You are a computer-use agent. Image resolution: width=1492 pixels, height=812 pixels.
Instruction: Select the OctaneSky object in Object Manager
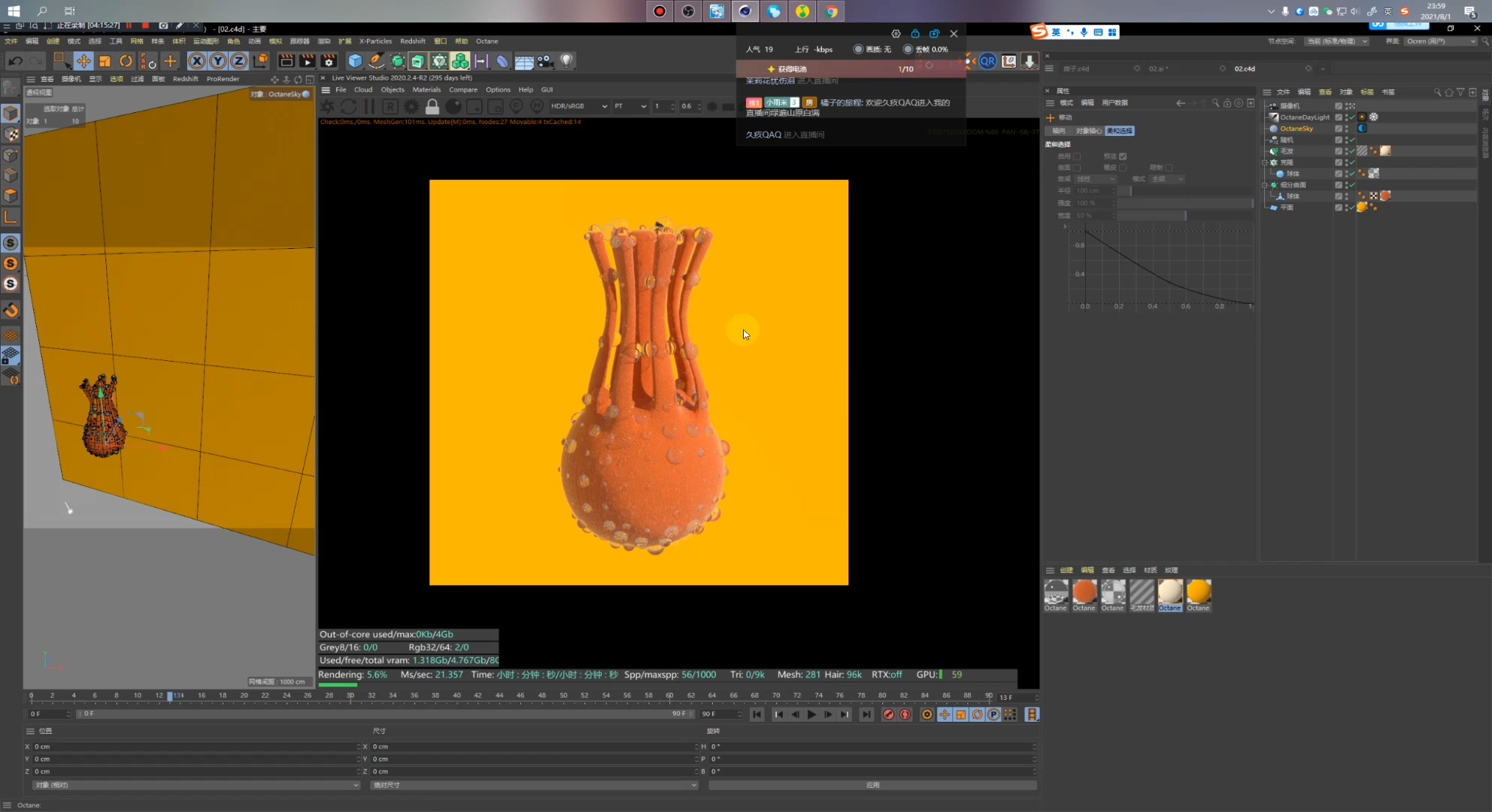click(x=1296, y=129)
